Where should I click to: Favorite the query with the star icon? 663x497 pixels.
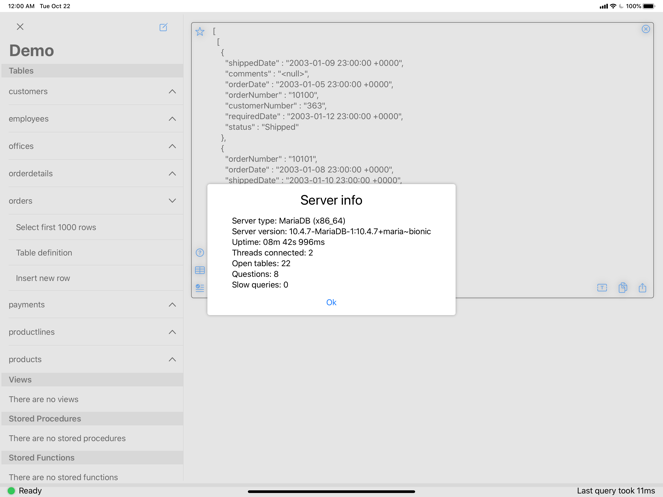click(200, 31)
